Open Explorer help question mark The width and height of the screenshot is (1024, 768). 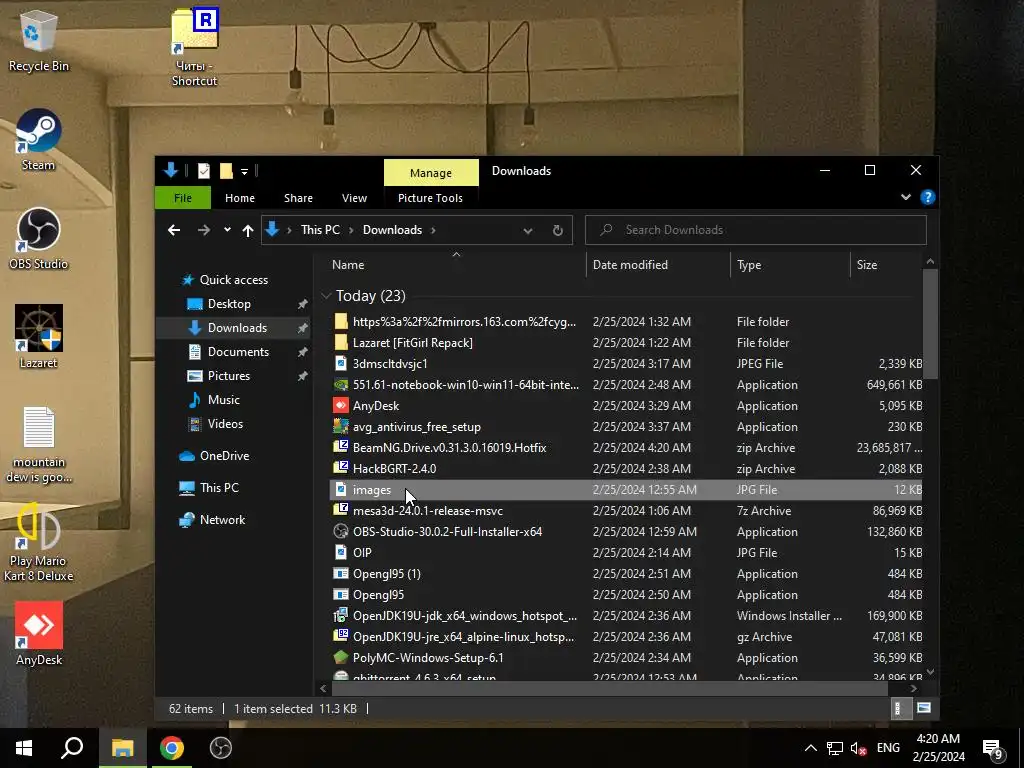tap(927, 197)
